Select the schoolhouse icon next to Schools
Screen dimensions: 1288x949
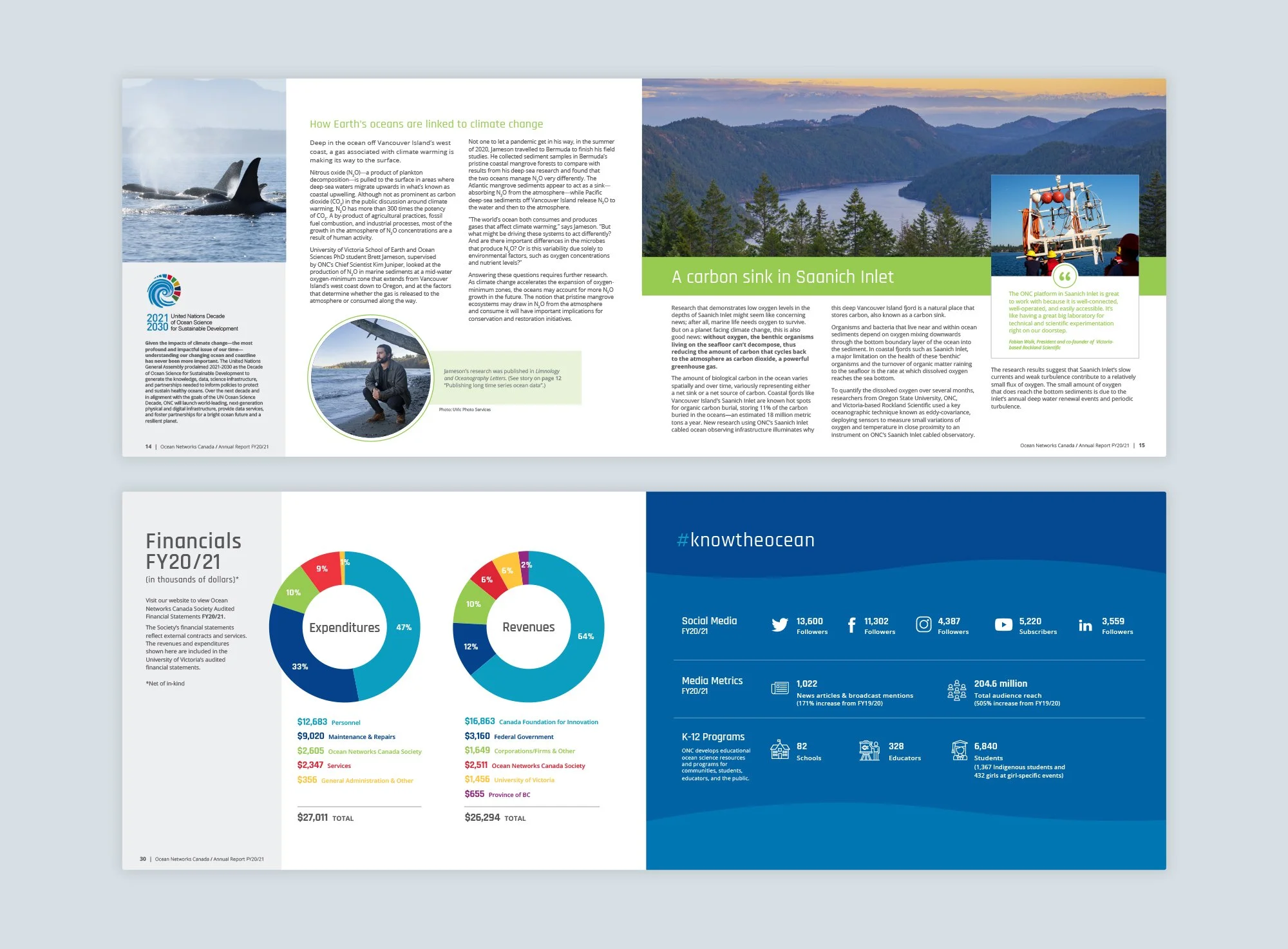click(780, 750)
